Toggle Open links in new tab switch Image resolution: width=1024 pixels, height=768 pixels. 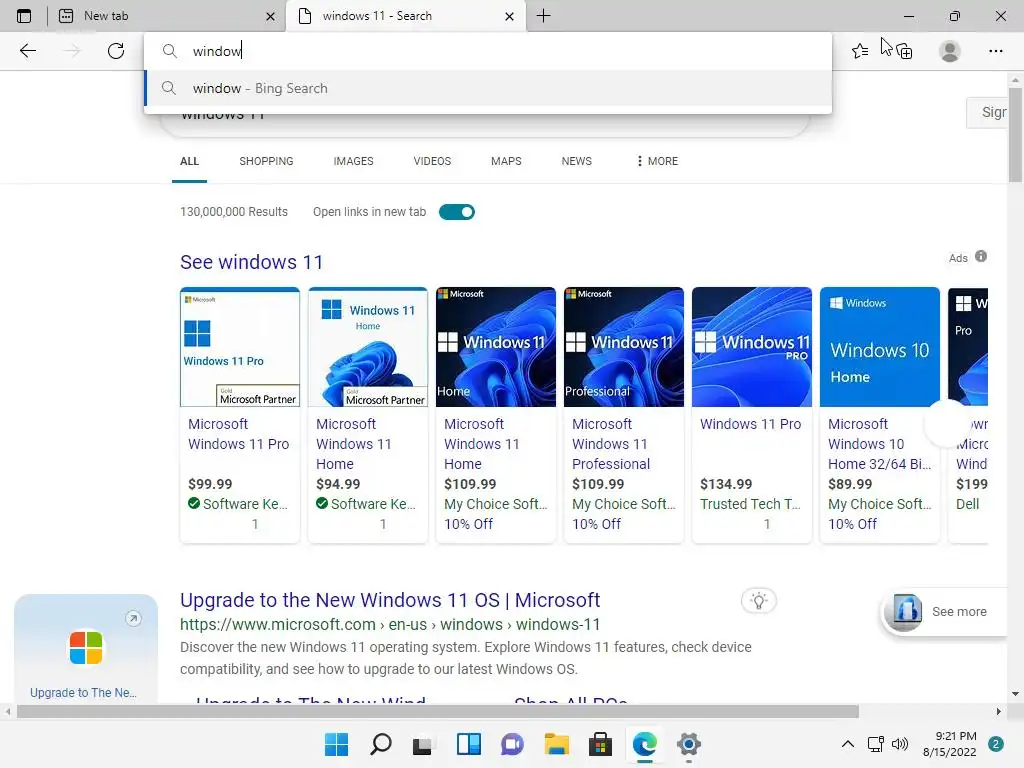pos(456,212)
